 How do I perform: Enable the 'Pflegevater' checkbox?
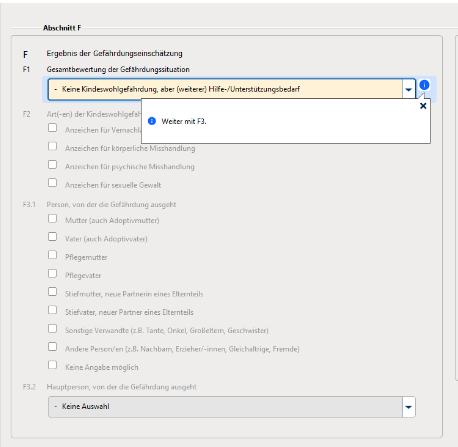(x=52, y=273)
